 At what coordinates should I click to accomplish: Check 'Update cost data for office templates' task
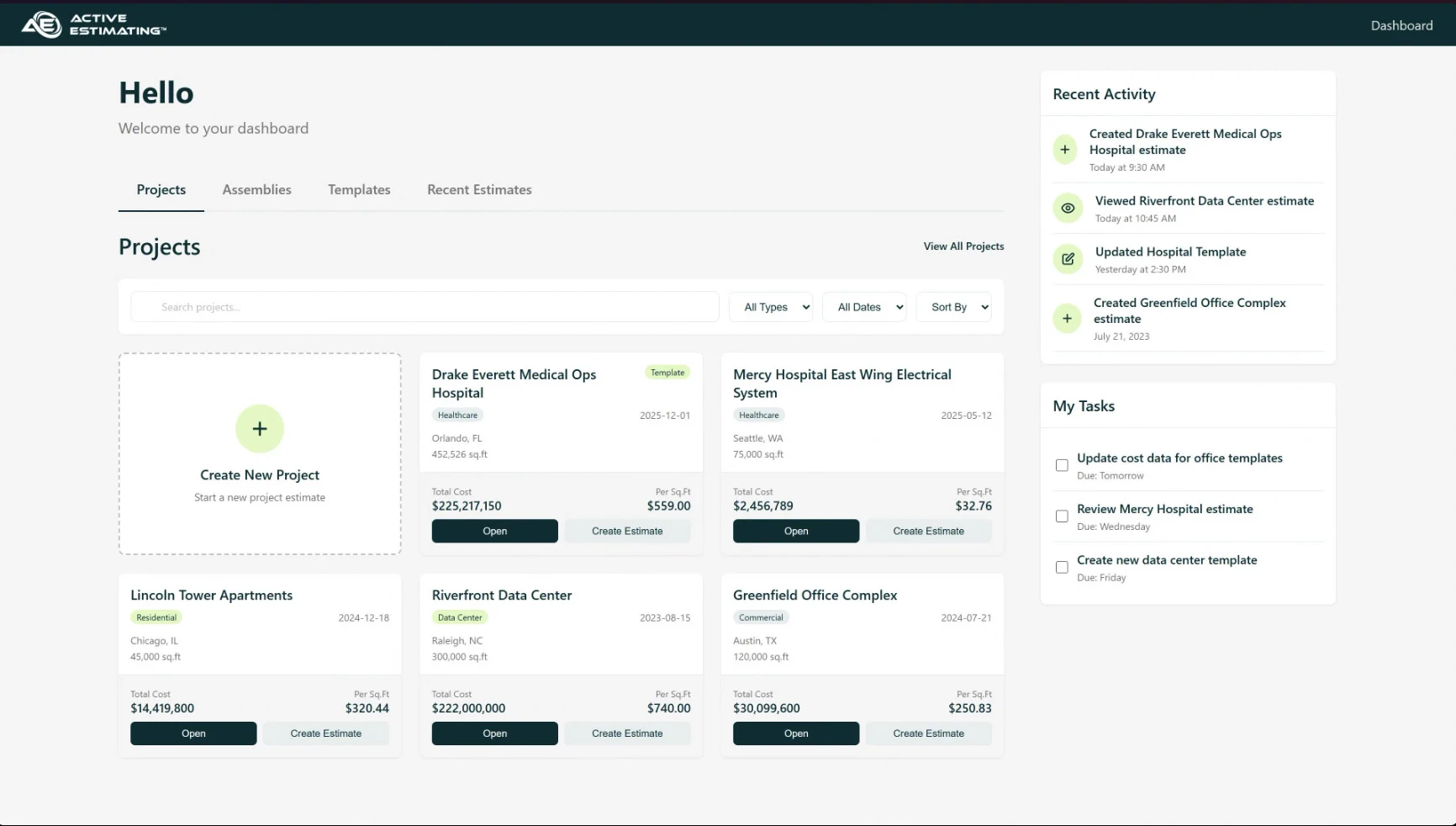point(1062,465)
